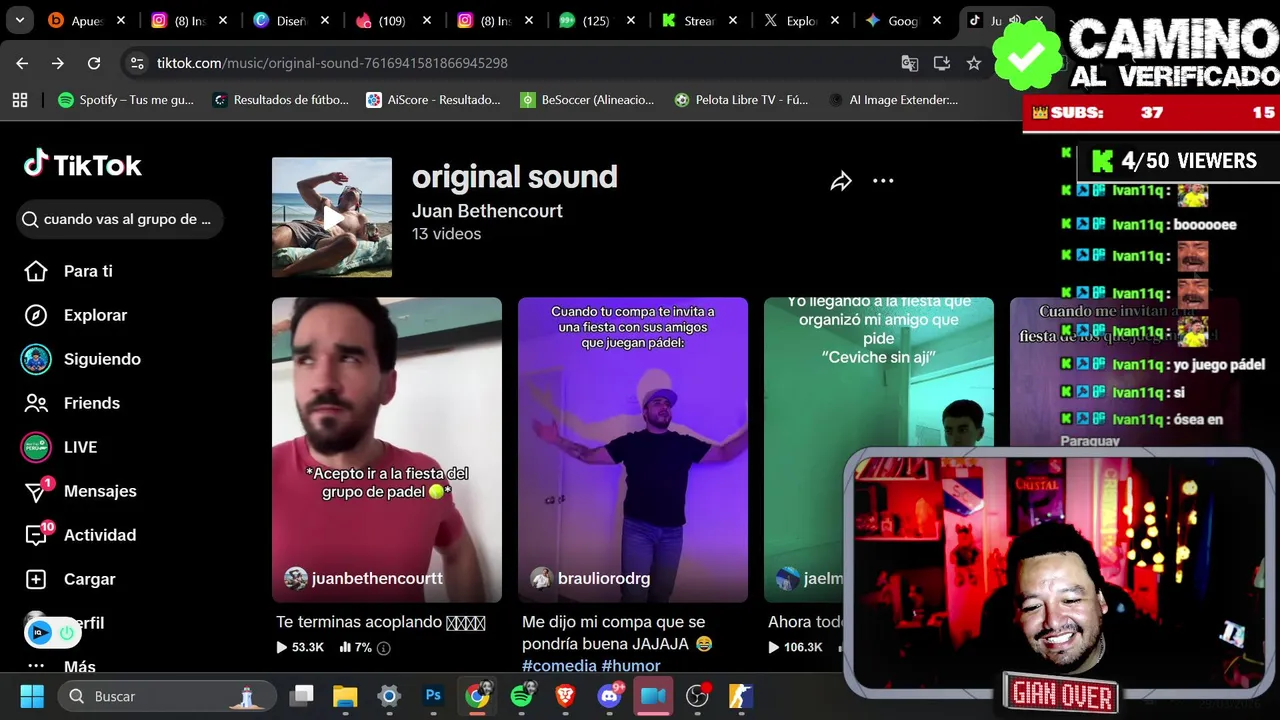Open Task View in taskbar
Viewport: 1280px width, 720px height.
pos(301,696)
